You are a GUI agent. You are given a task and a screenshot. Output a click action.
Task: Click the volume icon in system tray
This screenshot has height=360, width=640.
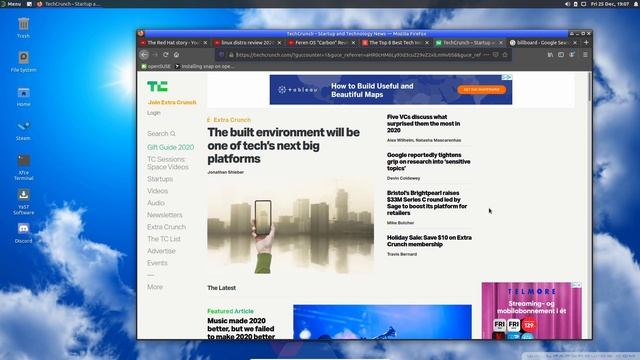tap(567, 4)
